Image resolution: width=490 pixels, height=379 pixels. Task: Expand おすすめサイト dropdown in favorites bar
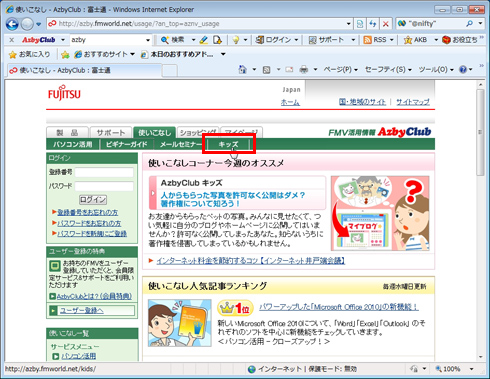pos(132,54)
